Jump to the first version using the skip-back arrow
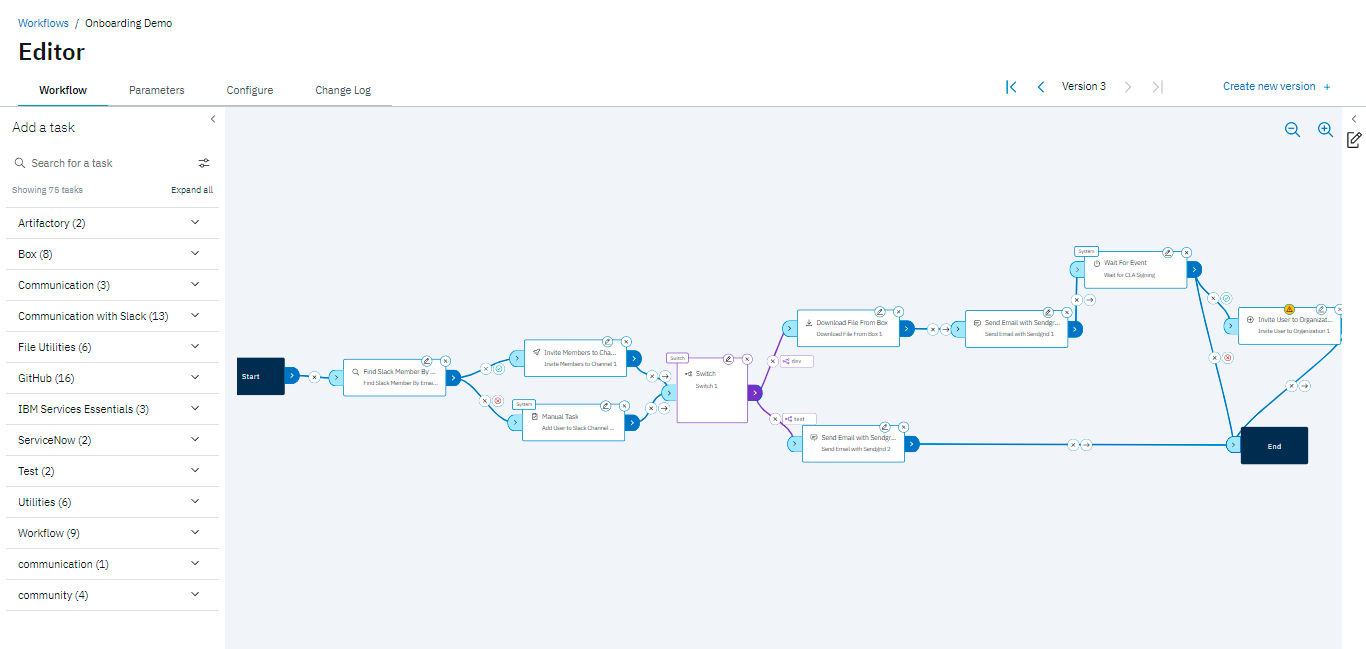 (x=1010, y=86)
